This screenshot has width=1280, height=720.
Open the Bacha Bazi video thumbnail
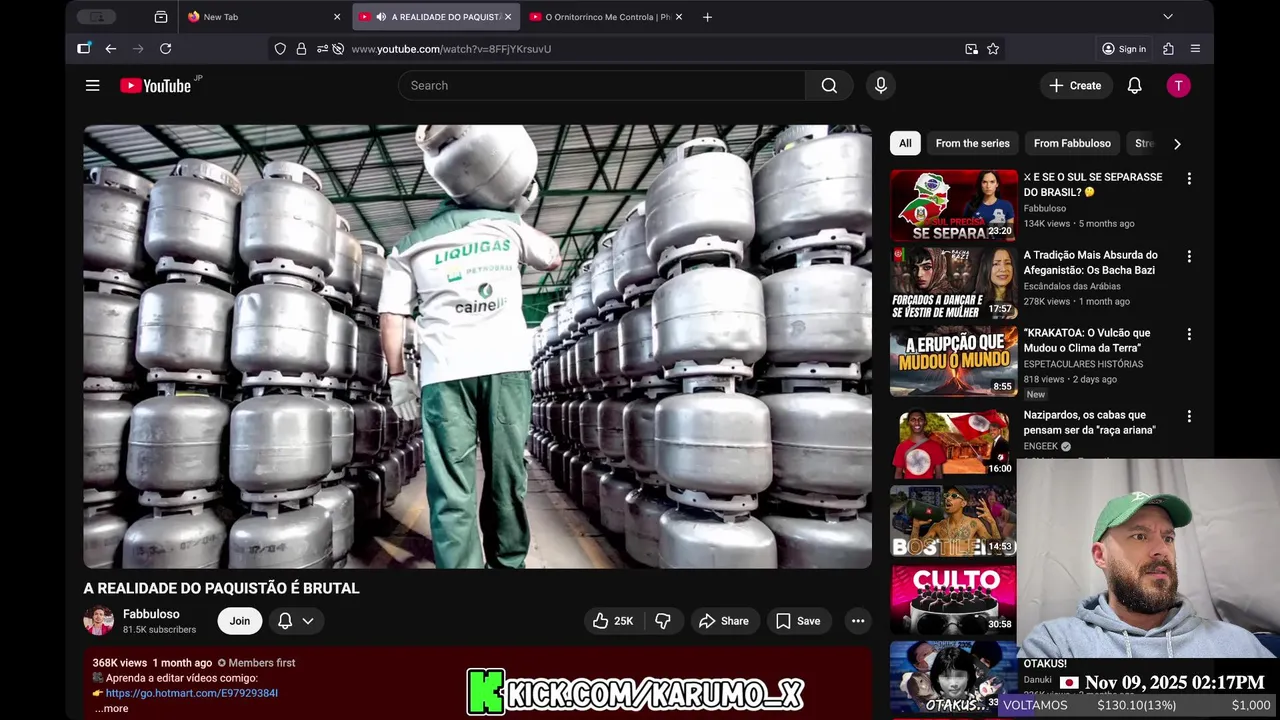point(953,283)
